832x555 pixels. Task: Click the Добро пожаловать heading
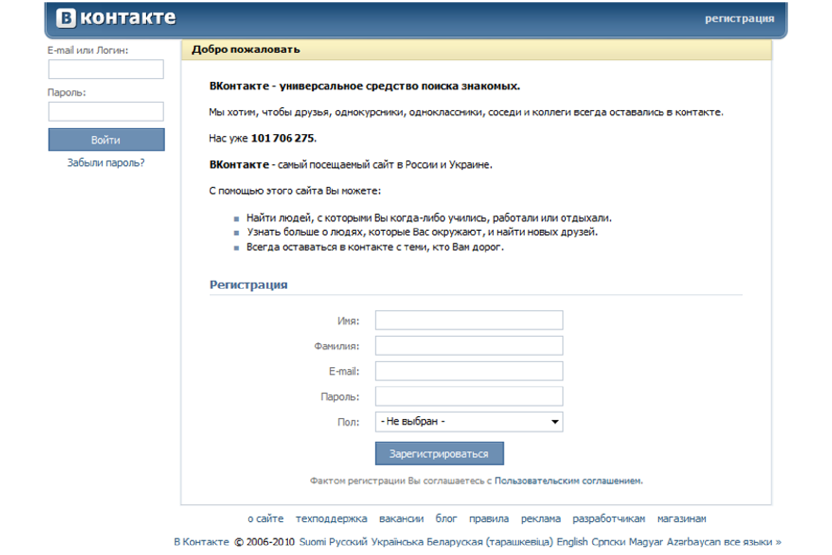click(246, 49)
